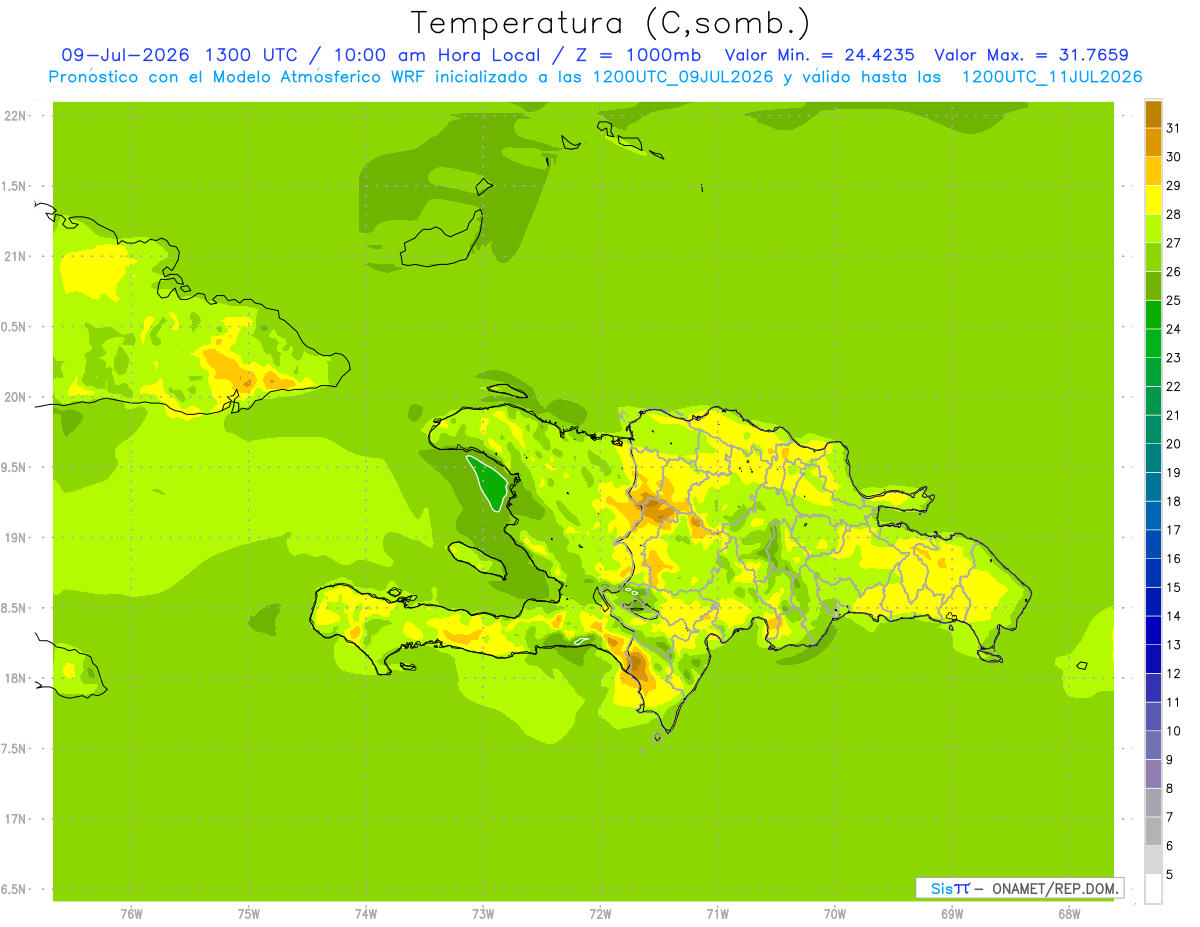Click the "68W" longitude label

pyautogui.click(x=1069, y=913)
